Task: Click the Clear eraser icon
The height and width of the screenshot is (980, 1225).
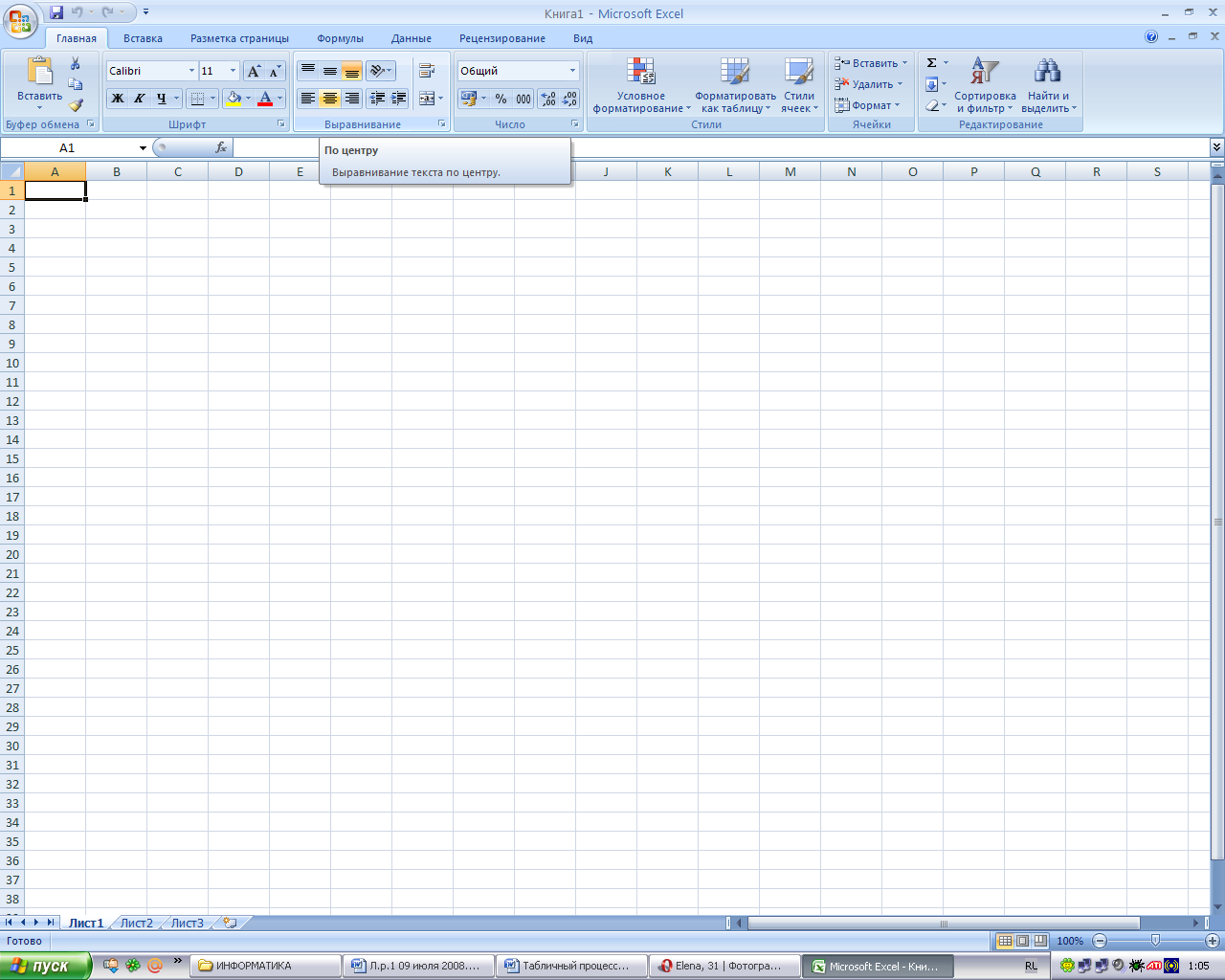Action: [932, 105]
